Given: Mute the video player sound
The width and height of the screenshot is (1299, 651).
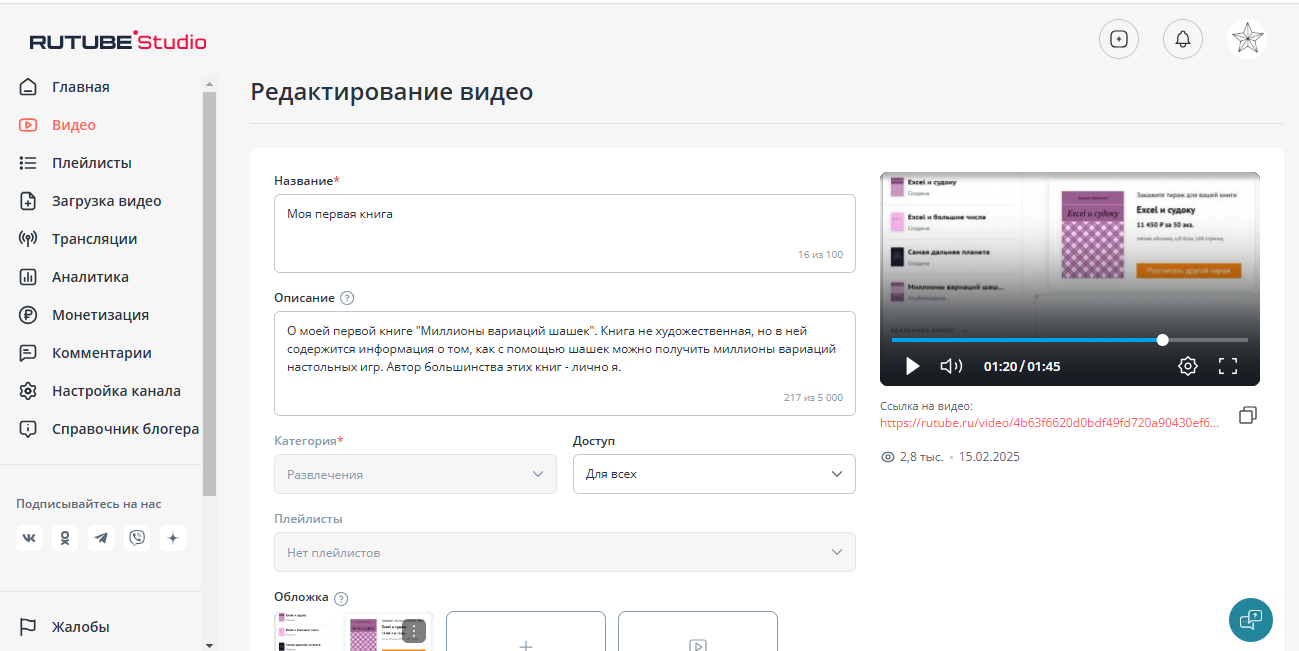Looking at the screenshot, I should pyautogui.click(x=951, y=366).
